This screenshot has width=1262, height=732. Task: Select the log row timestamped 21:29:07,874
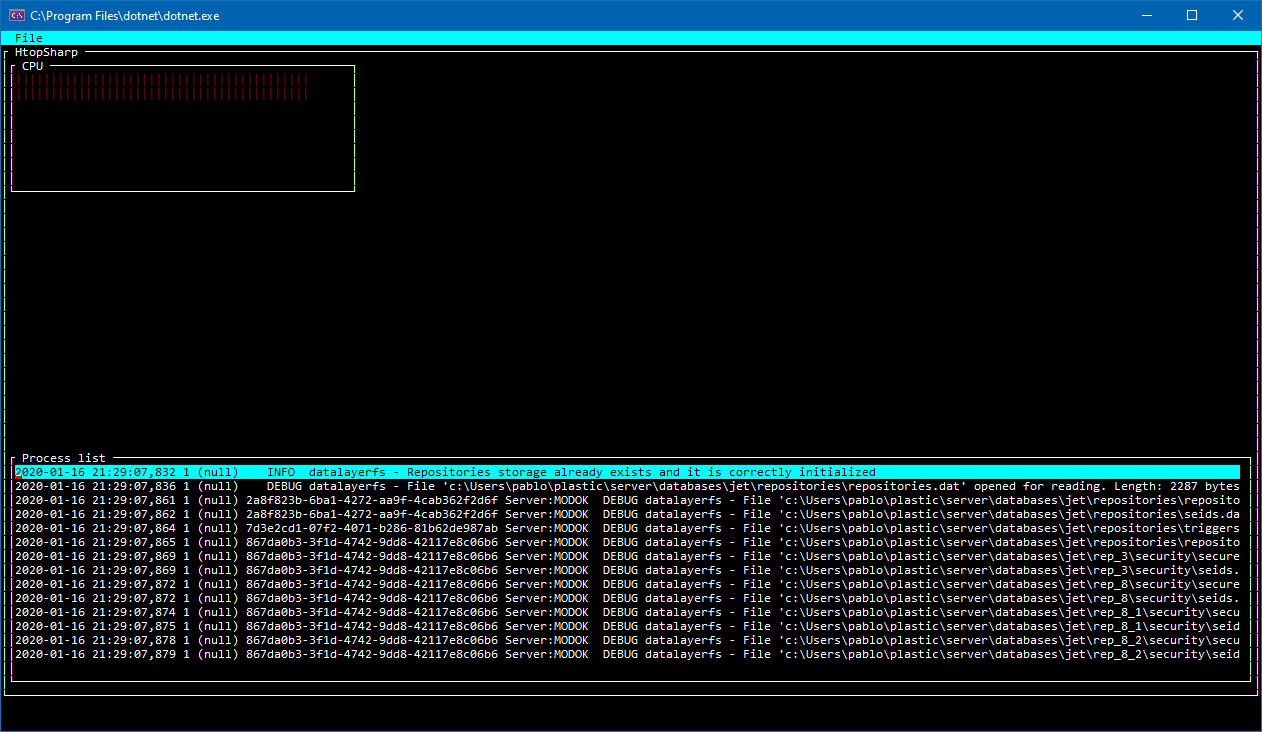click(627, 612)
